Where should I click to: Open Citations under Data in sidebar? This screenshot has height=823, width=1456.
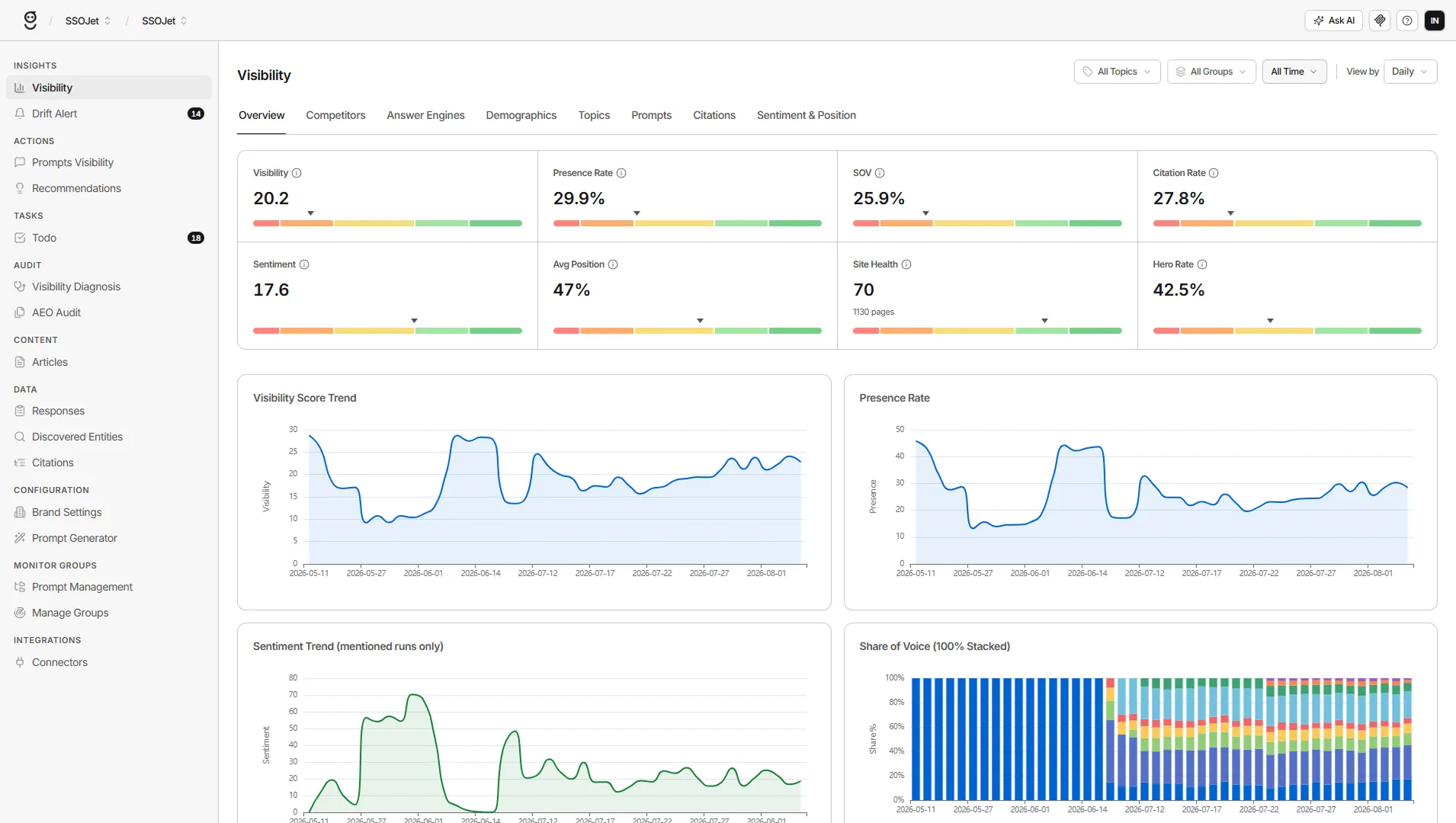pyautogui.click(x=109, y=463)
